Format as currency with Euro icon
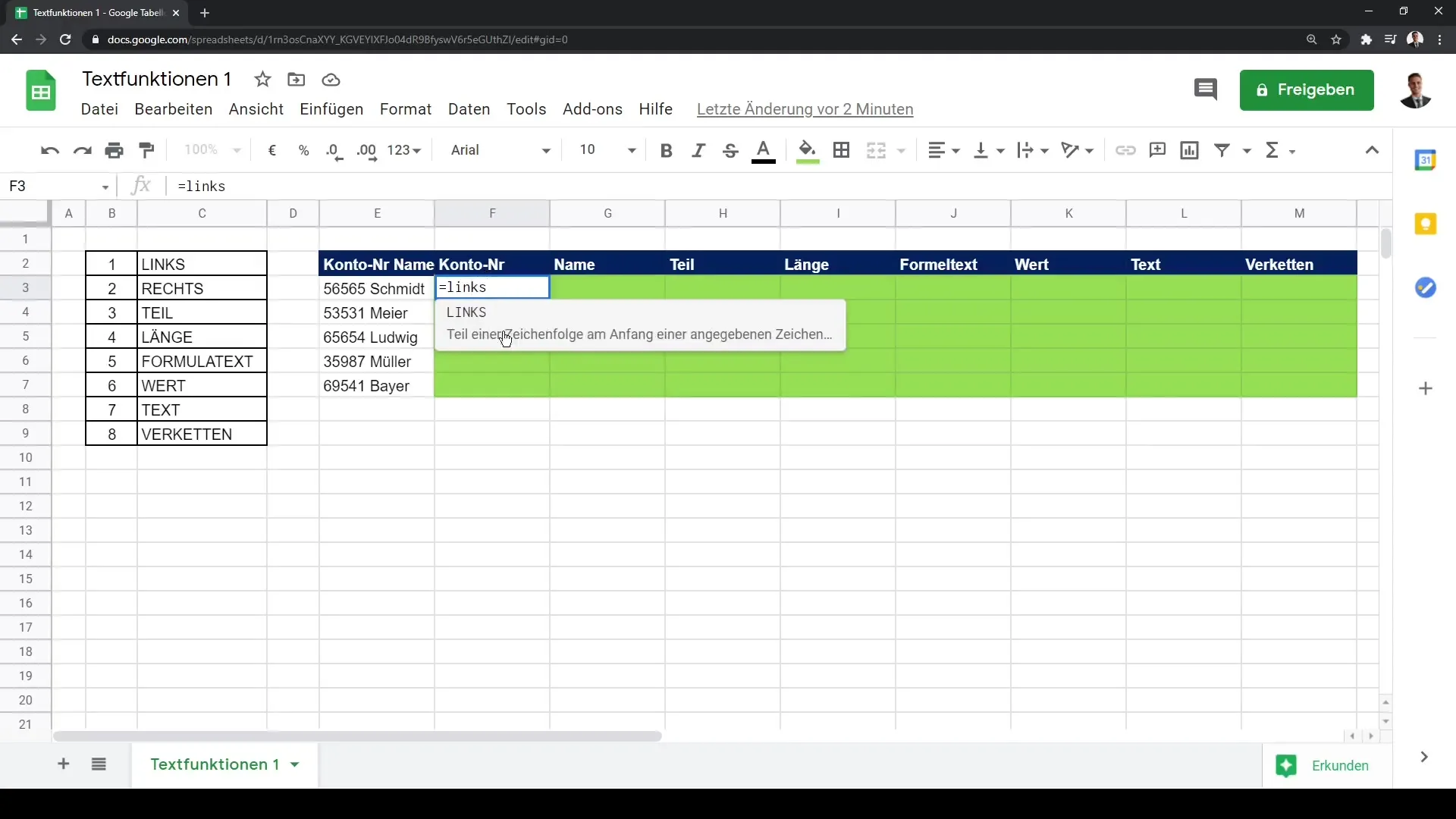The height and width of the screenshot is (819, 1456). pos(272,150)
